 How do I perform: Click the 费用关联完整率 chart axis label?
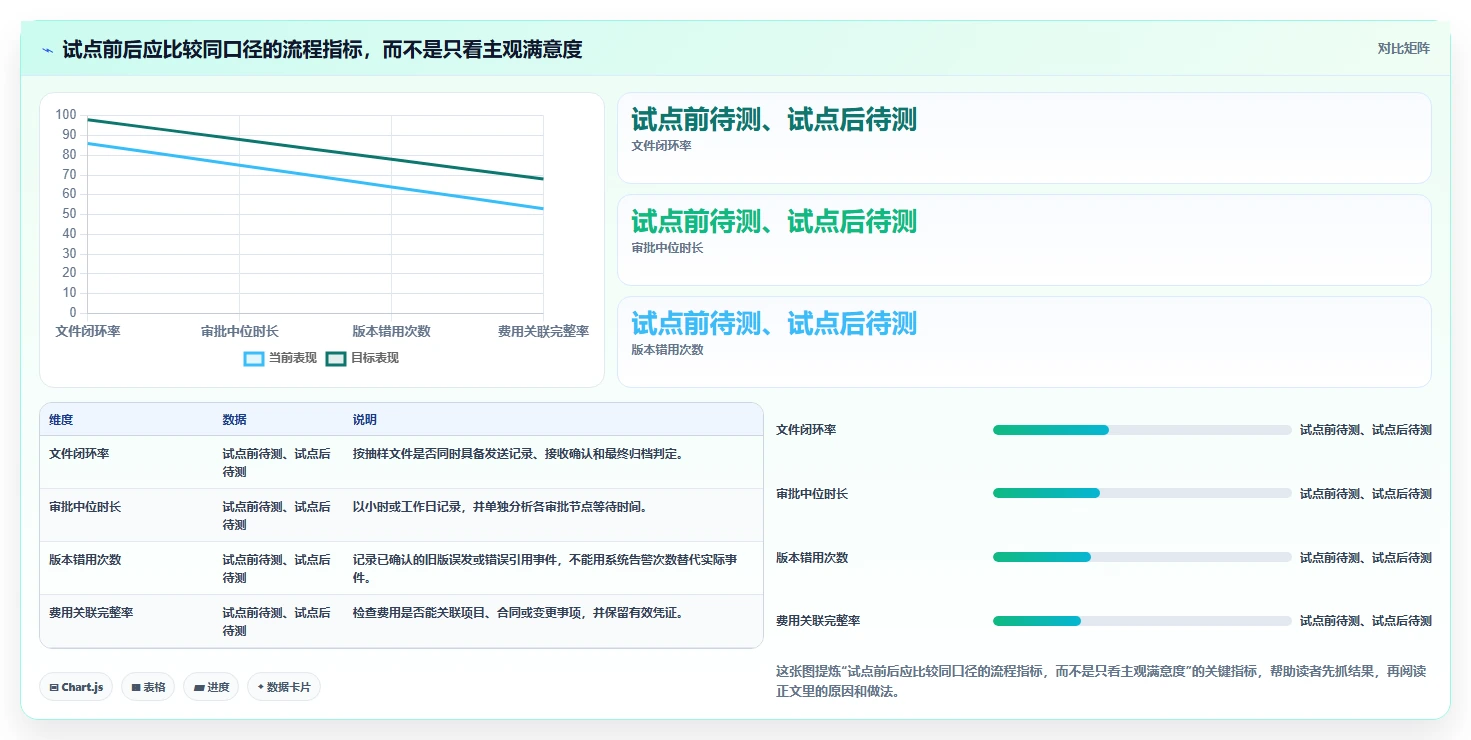(543, 331)
